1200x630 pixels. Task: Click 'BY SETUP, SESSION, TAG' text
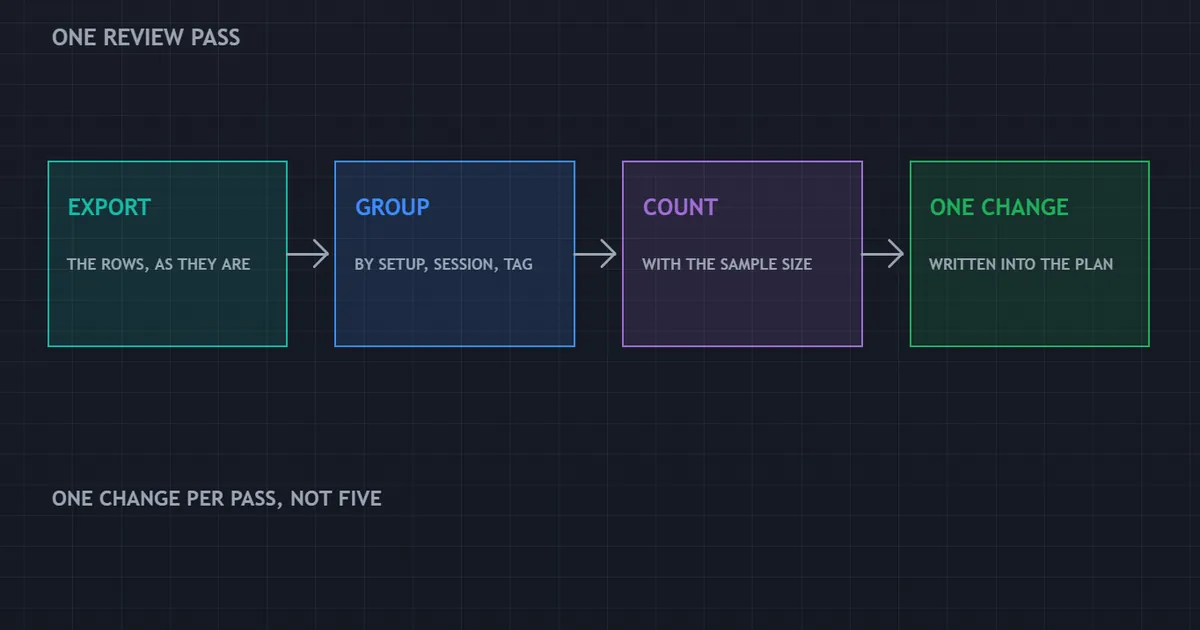coord(444,264)
